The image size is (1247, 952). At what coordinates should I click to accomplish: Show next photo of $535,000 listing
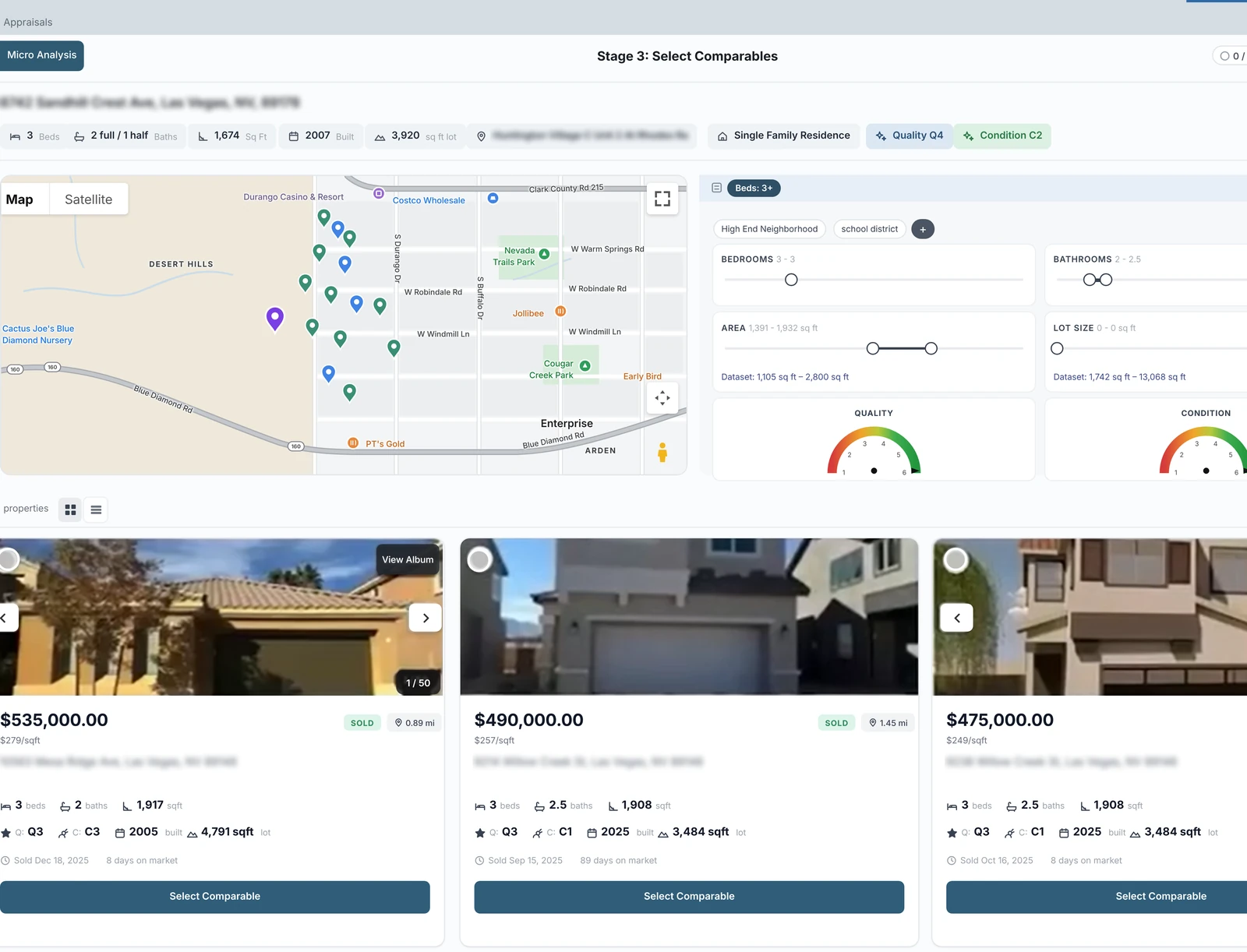[426, 618]
